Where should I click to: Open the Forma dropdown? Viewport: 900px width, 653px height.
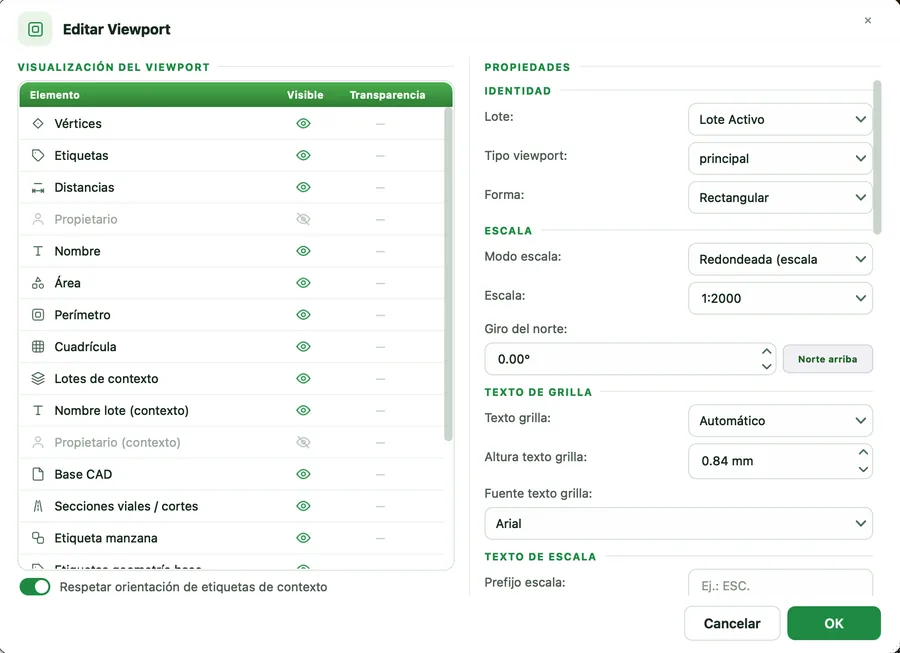[x=780, y=197]
